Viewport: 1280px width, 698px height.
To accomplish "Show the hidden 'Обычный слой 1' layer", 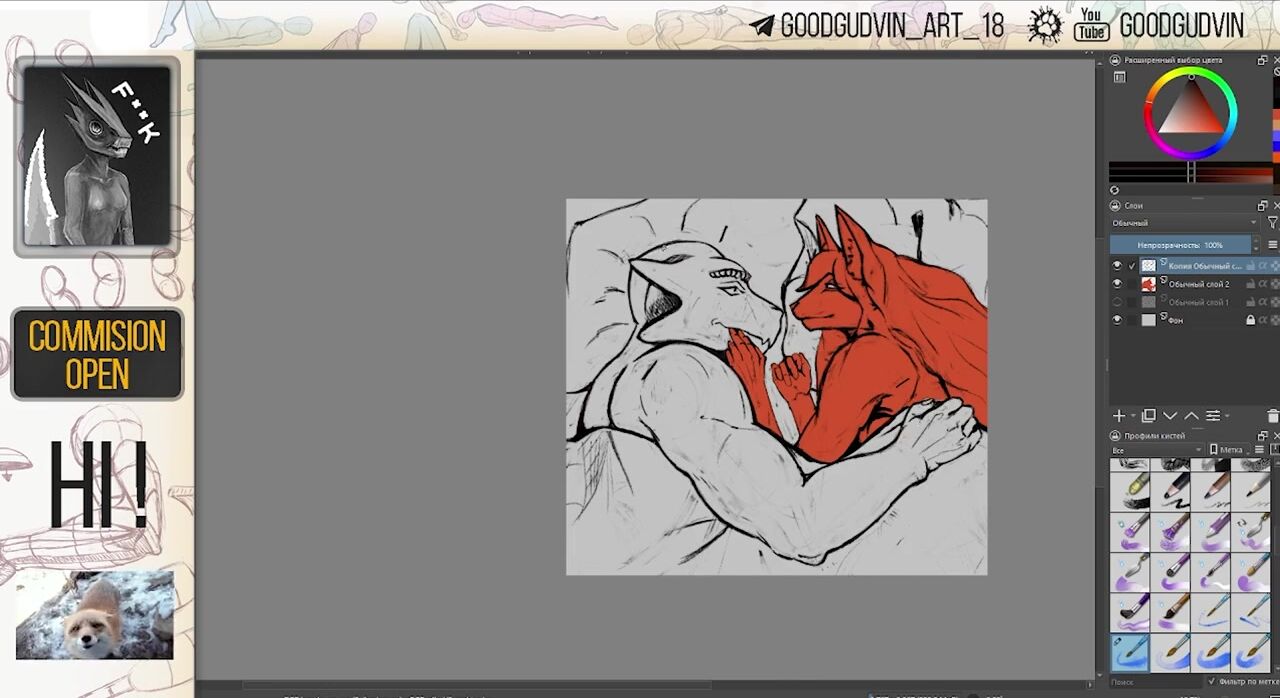I will pos(1117,302).
